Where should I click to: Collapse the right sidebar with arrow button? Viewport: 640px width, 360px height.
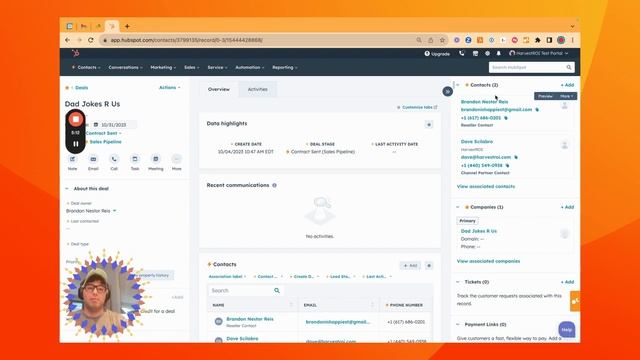[x=447, y=91]
